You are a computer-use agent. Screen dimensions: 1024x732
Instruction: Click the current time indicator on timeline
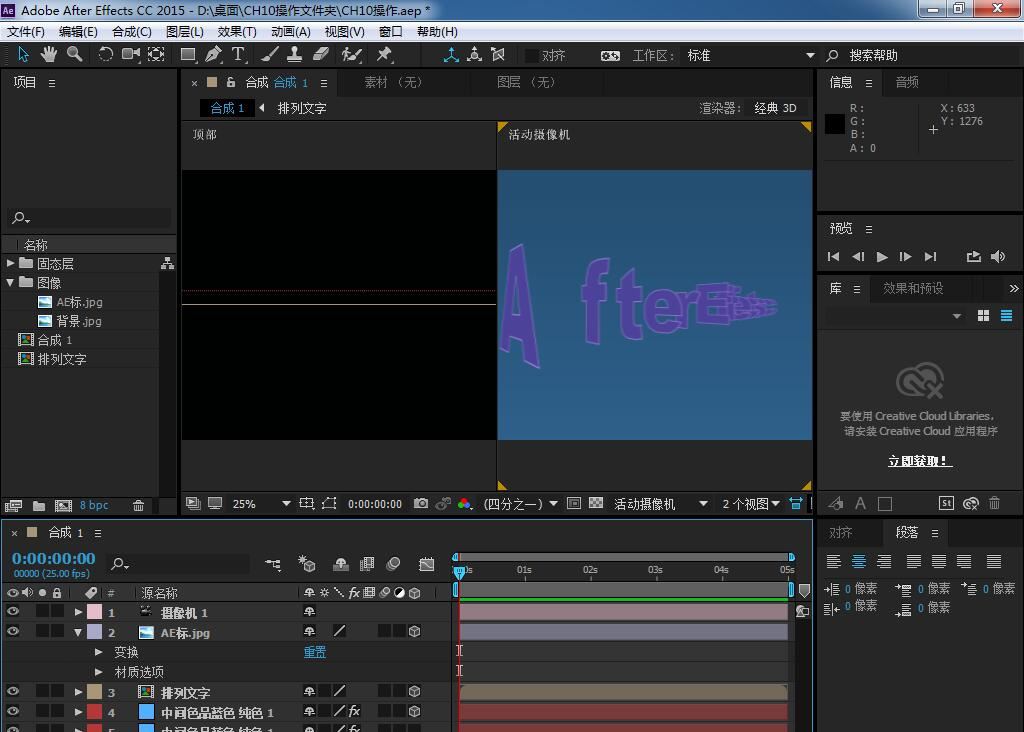[x=459, y=572]
